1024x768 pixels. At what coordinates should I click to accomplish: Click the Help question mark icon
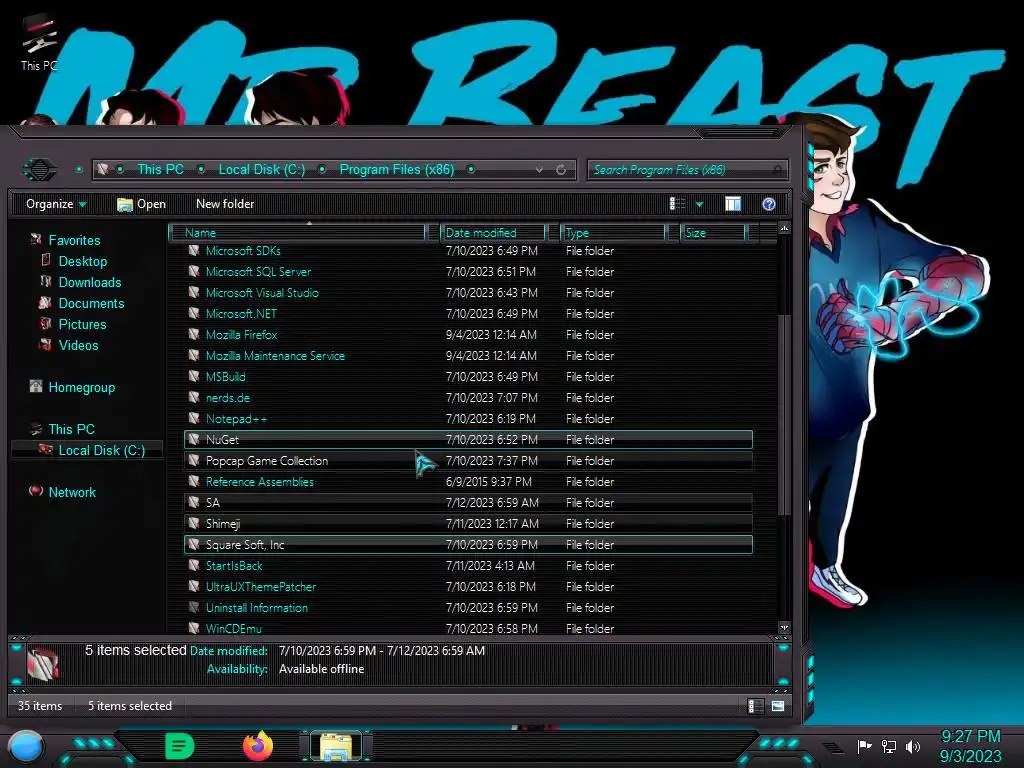coord(769,204)
